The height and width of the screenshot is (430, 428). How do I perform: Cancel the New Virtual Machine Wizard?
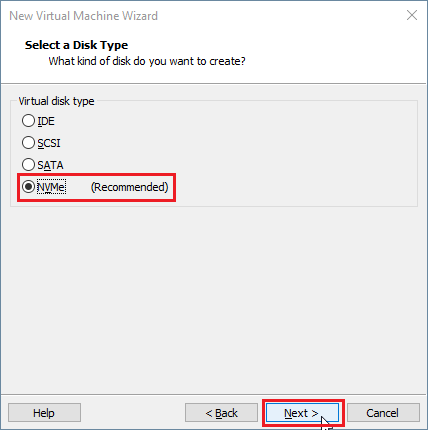coord(383,413)
